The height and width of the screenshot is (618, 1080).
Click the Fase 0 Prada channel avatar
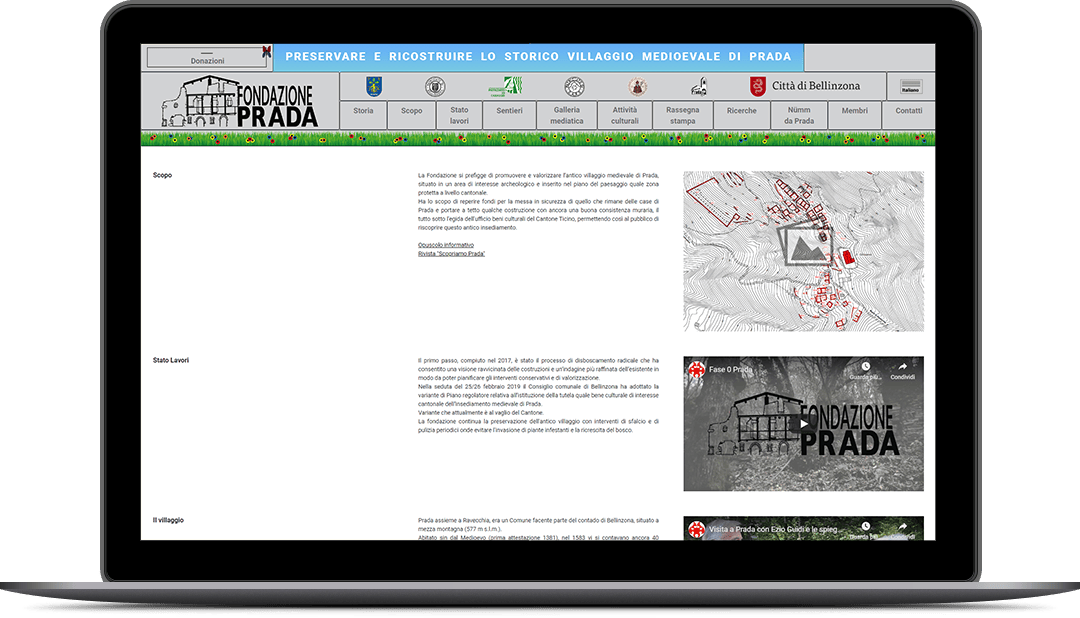(x=696, y=370)
